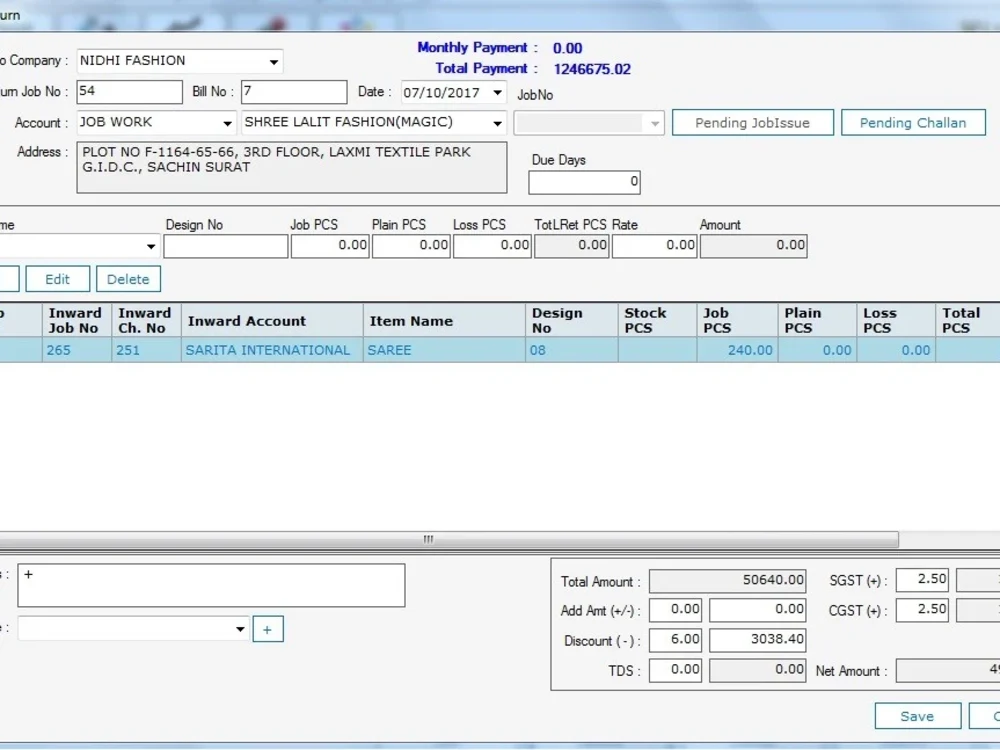Click the Loss PCS column header
The height and width of the screenshot is (750, 1000).
(x=897, y=320)
